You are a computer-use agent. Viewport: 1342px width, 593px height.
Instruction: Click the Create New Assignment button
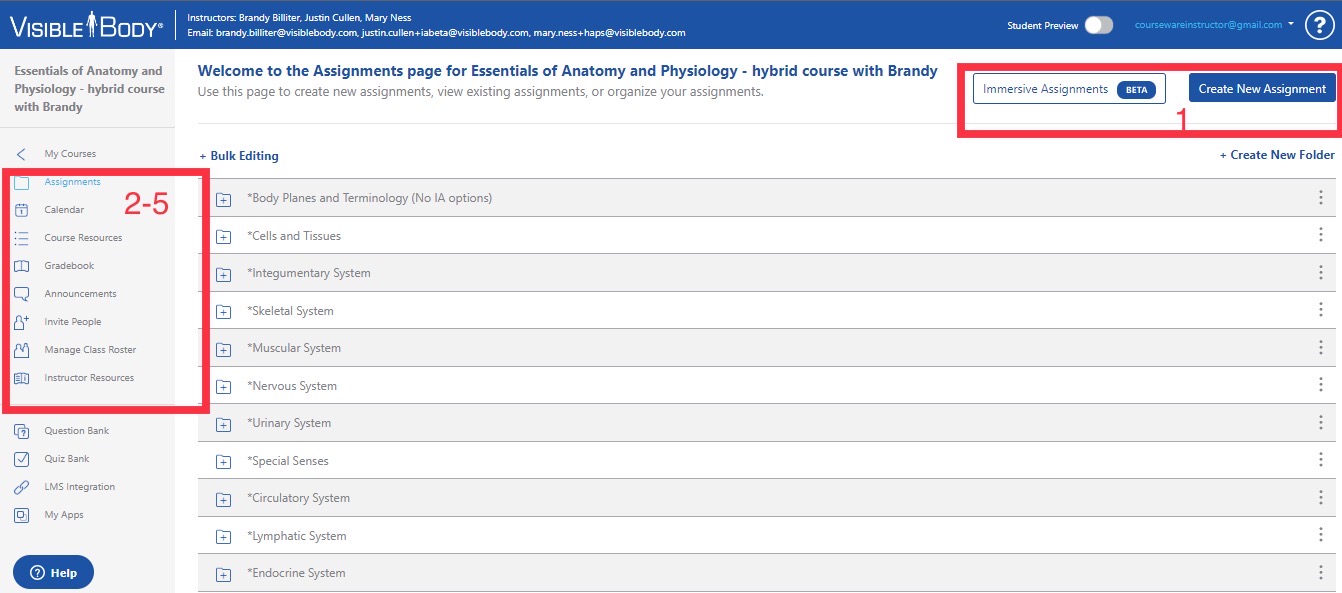pos(1262,89)
